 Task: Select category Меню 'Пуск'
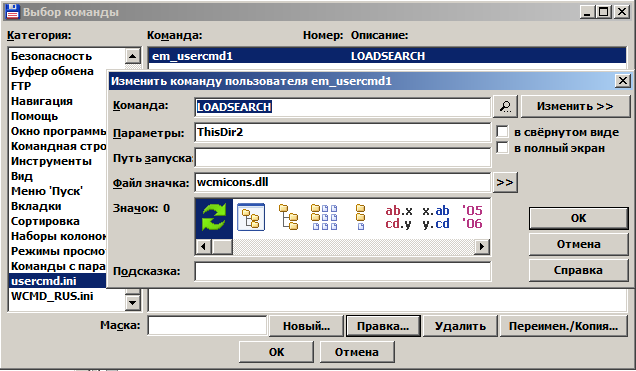click(58, 191)
